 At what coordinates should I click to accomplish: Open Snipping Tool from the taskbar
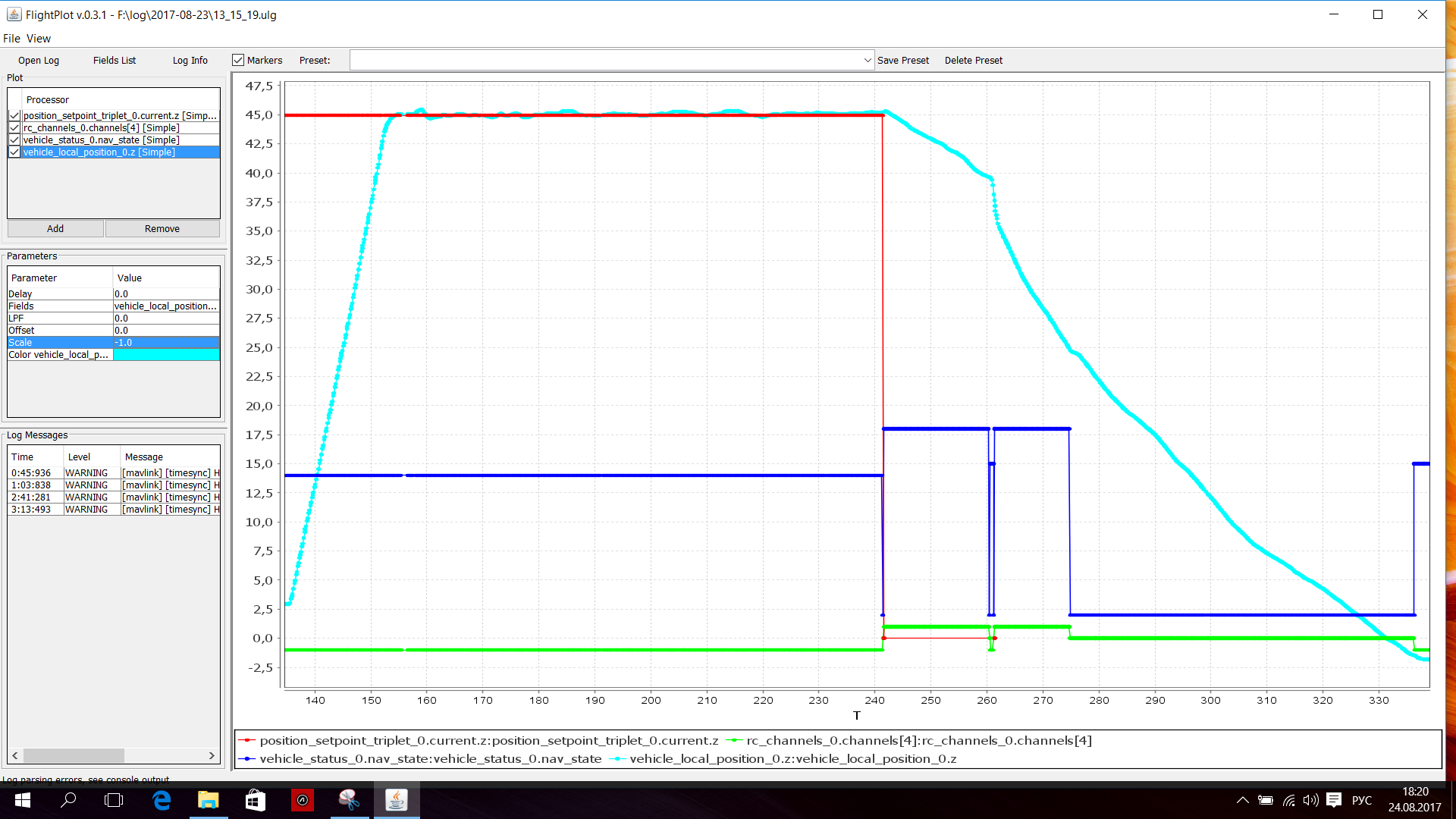point(350,800)
